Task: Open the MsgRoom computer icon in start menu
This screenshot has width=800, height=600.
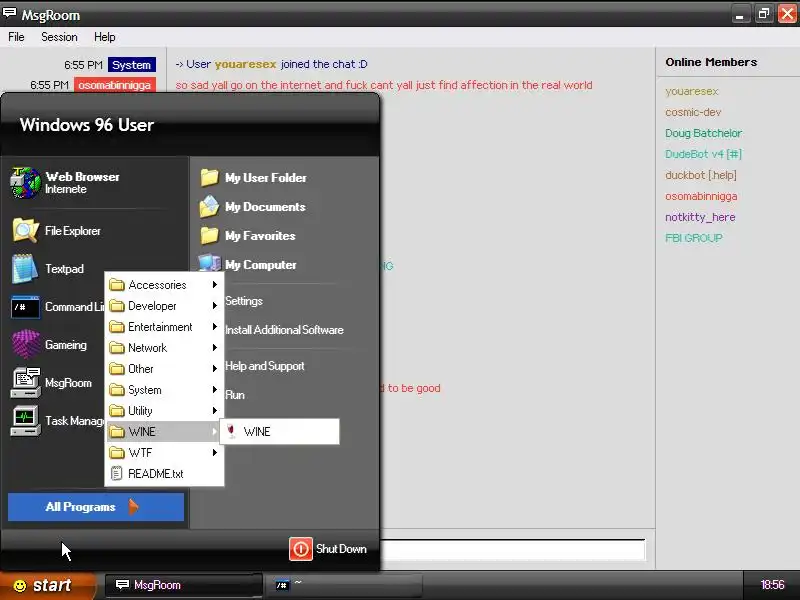Action: [x=26, y=382]
